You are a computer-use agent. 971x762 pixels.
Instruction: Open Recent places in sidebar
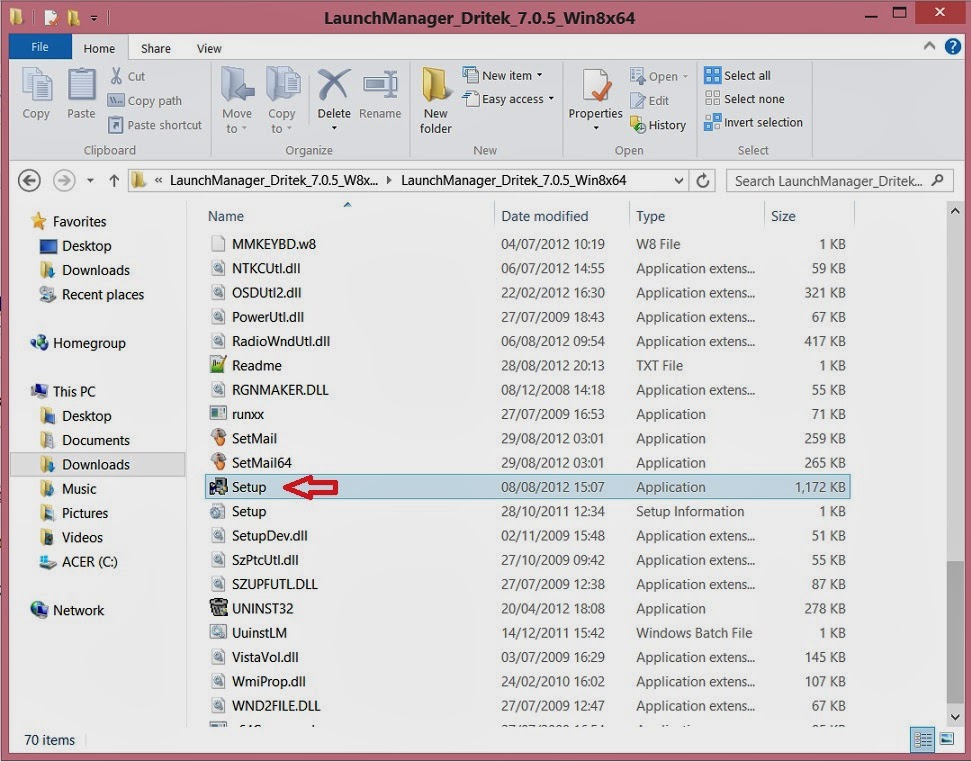coord(92,295)
